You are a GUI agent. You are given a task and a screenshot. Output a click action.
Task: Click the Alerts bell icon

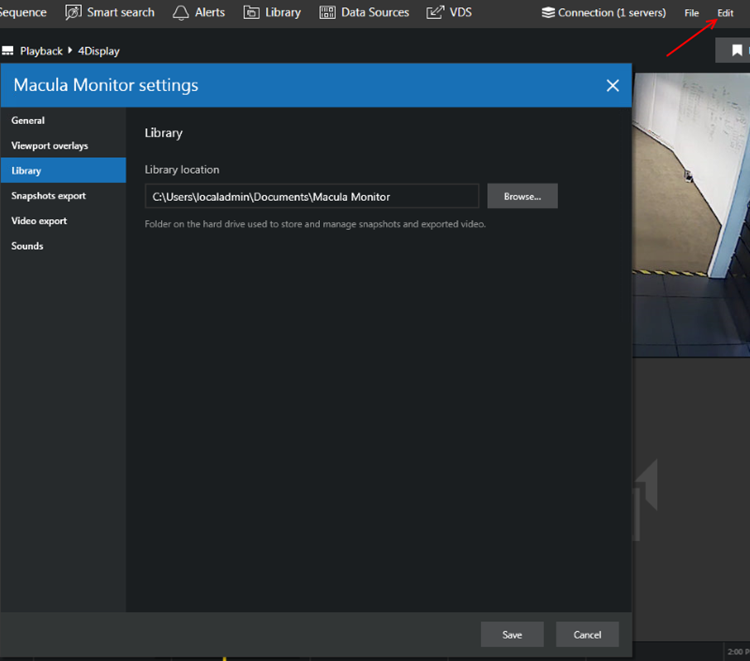point(181,13)
